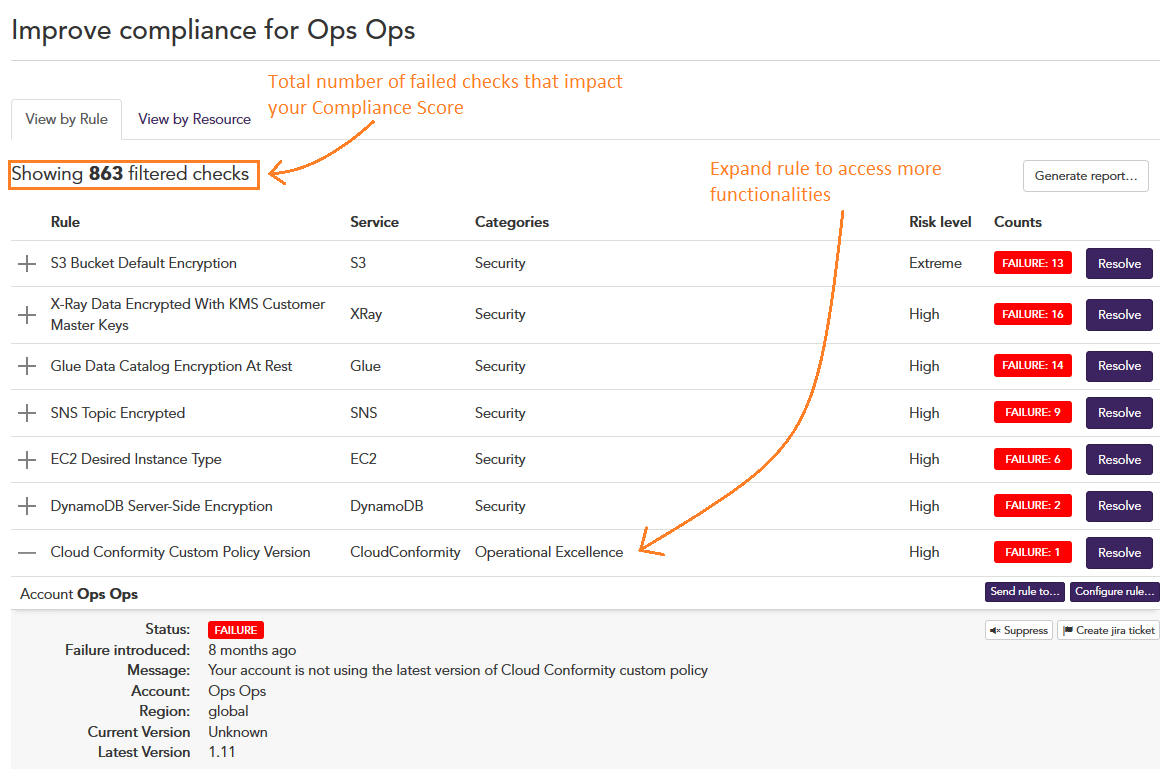Click the Operational Excellence category cell
The height and width of the screenshot is (769, 1164).
[x=549, y=552]
